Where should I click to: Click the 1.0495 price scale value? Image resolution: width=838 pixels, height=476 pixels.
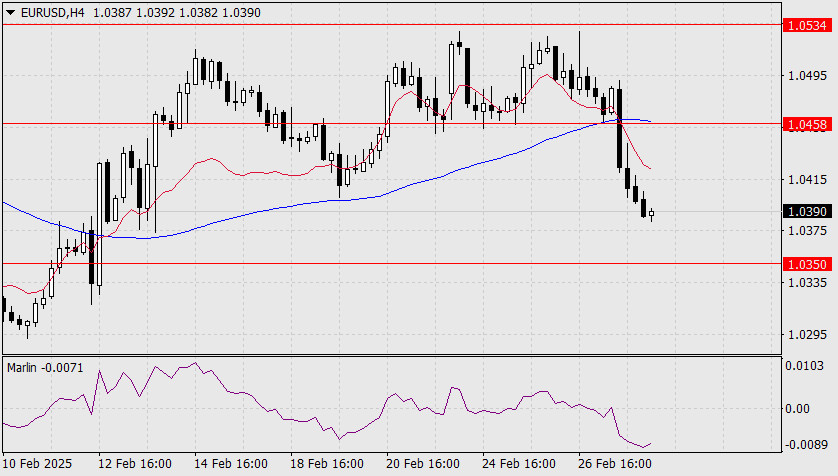[x=808, y=76]
